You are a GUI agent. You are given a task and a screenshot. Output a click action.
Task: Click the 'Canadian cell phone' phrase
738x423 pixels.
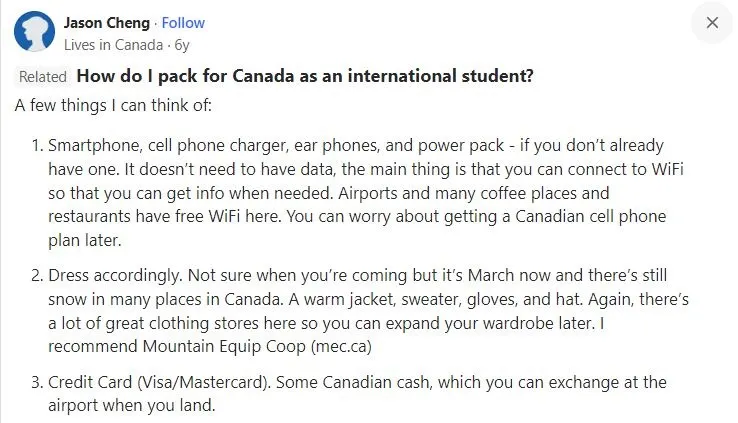[591, 216]
